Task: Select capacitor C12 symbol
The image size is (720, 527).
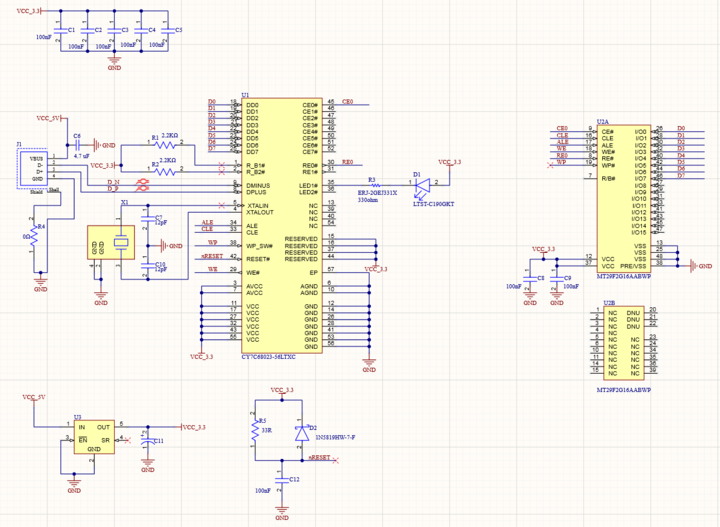Action: pos(282,481)
